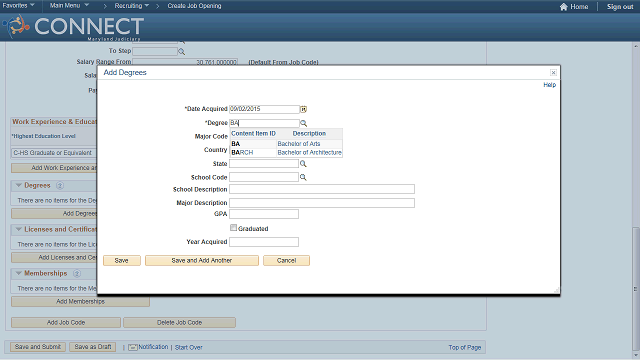The width and height of the screenshot is (640, 360).
Task: Click the Home house icon
Action: (x=563, y=7)
